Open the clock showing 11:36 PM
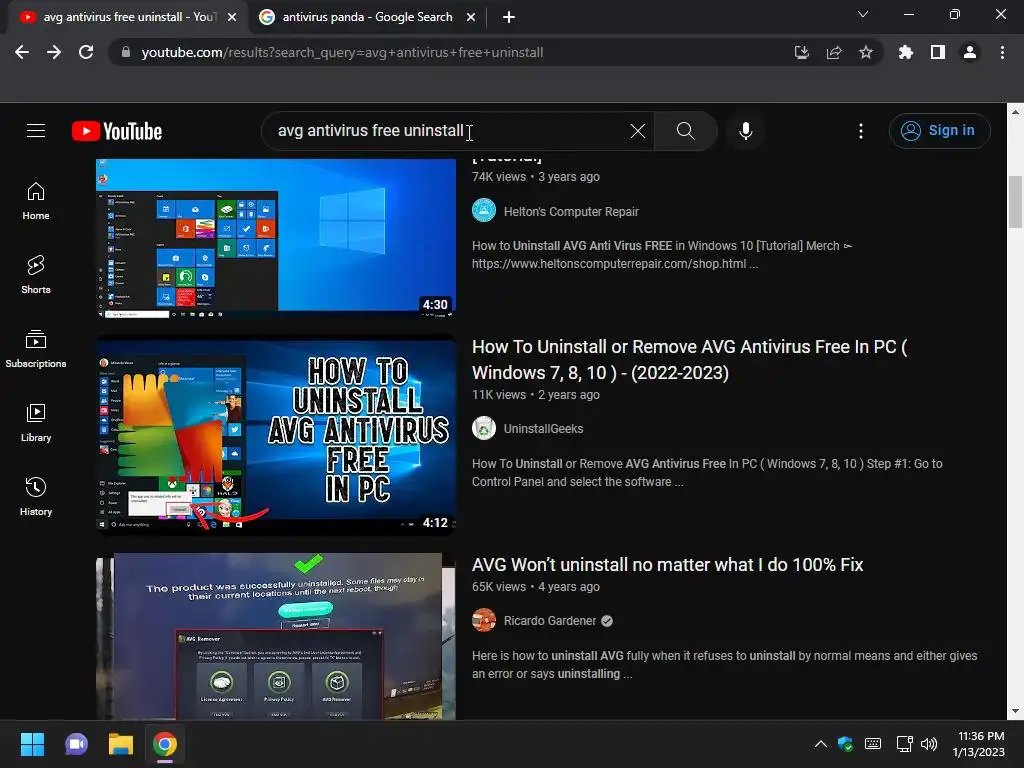1024x768 pixels. 979,744
